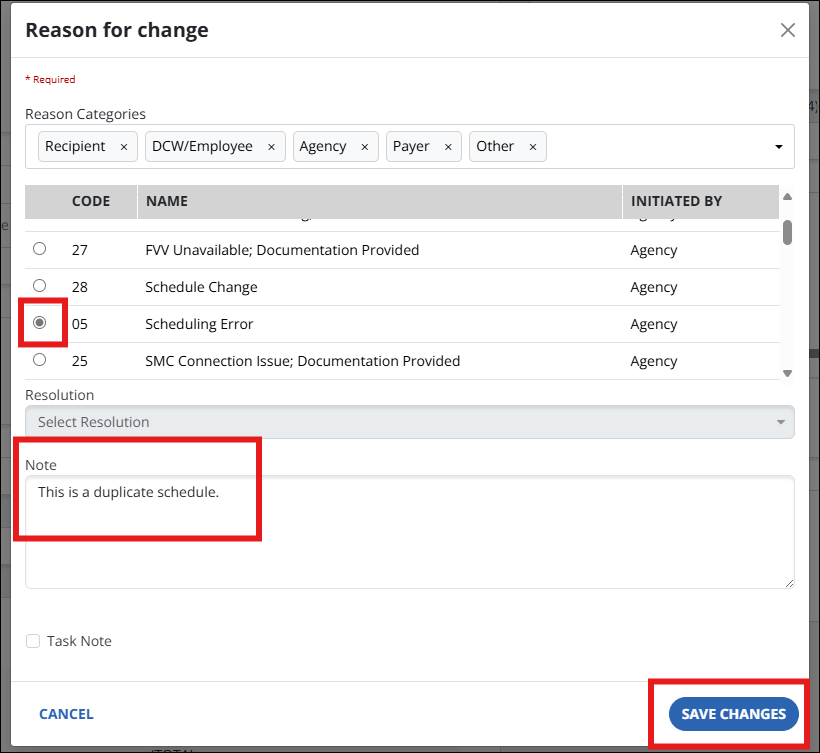Expand the Reason Categories dropdown arrow
The width and height of the screenshot is (820, 753).
(778, 147)
